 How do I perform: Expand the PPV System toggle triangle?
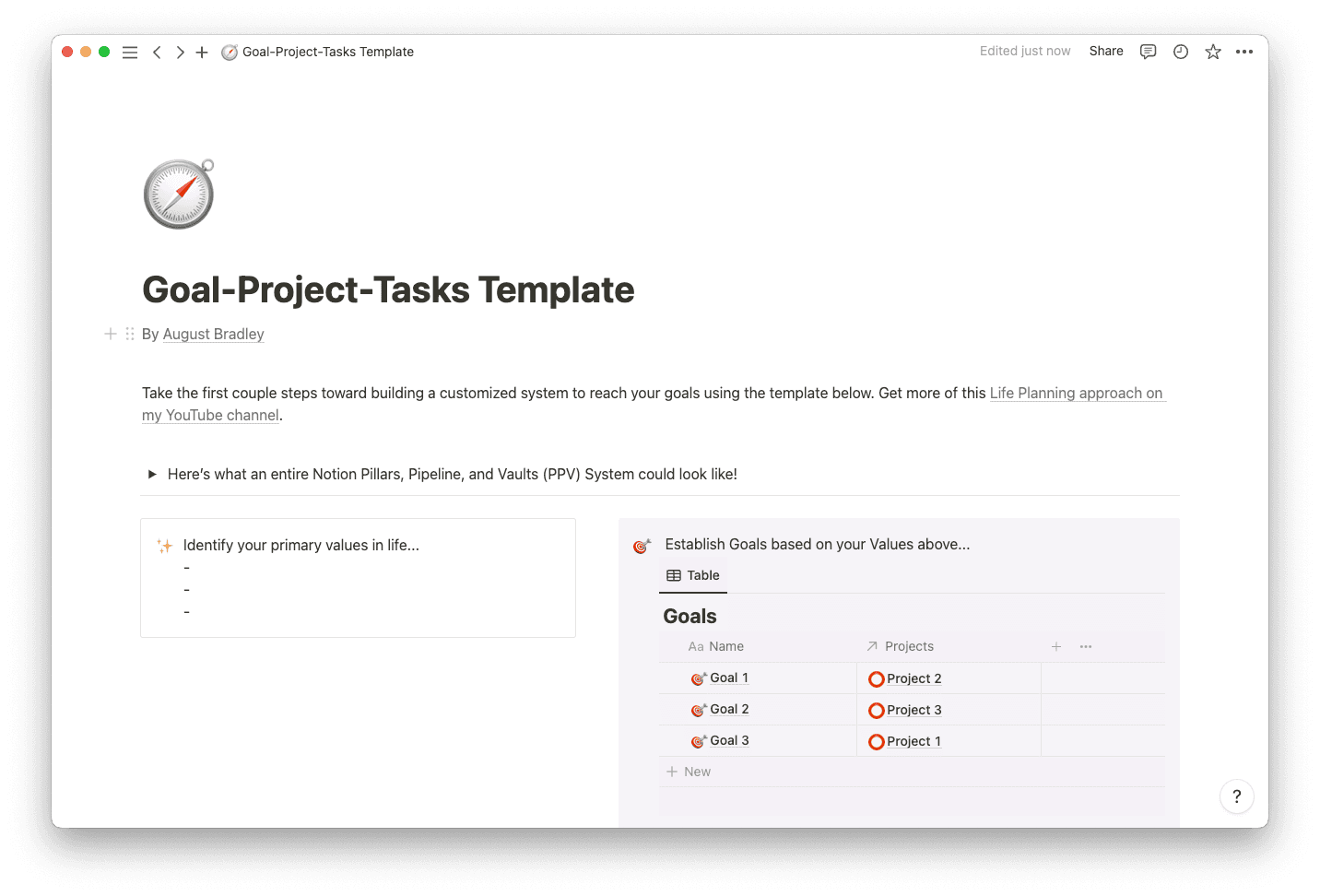tap(152, 475)
